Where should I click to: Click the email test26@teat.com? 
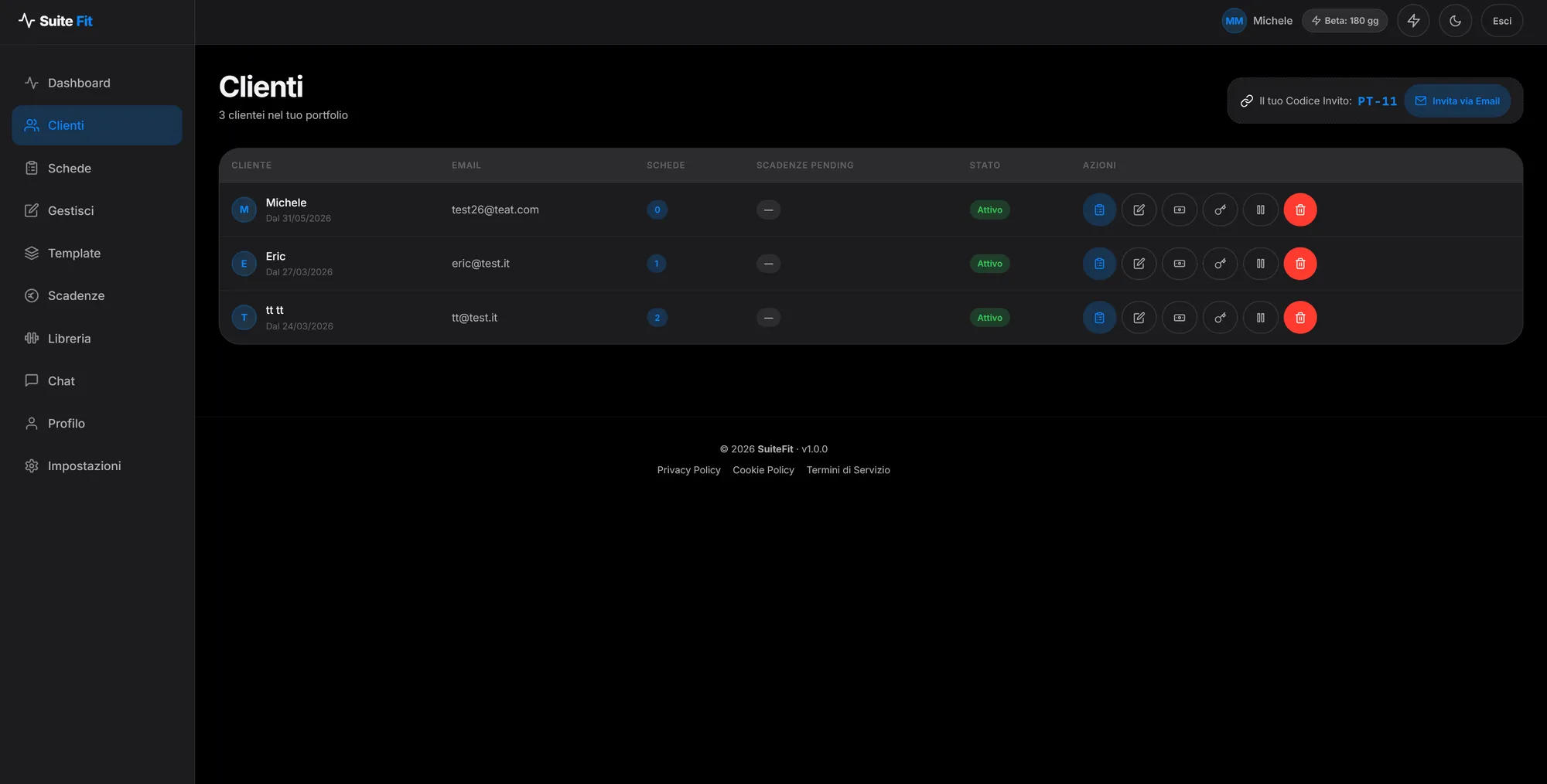tap(495, 210)
